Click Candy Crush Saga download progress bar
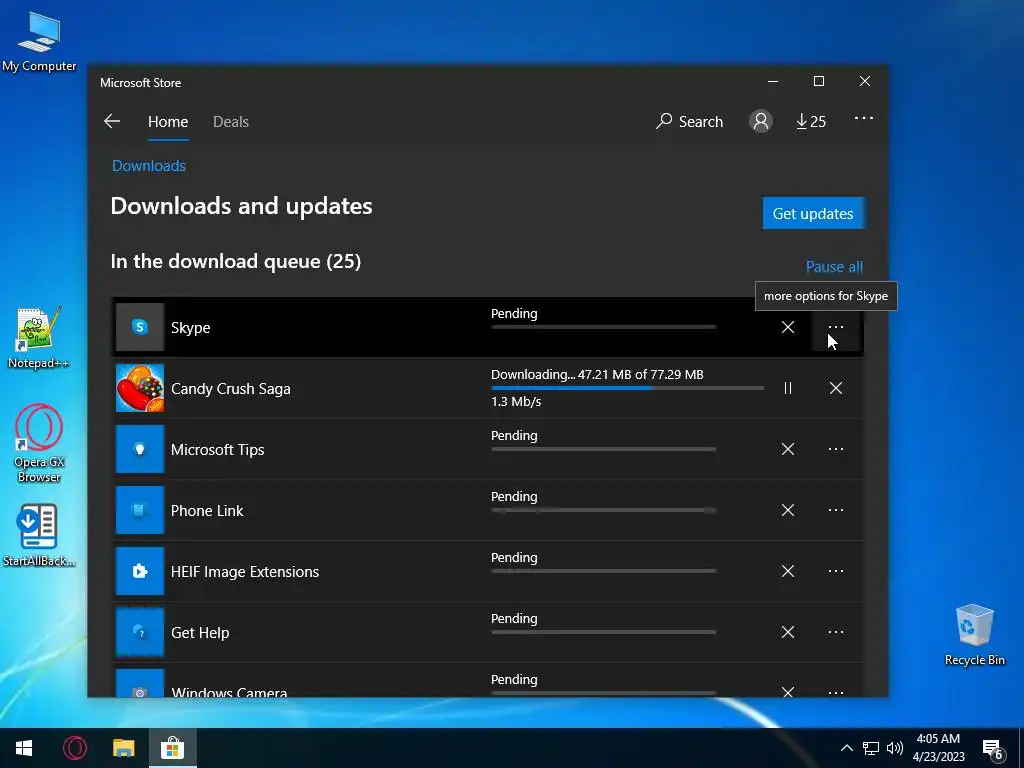The height and width of the screenshot is (768, 1024). pyautogui.click(x=628, y=388)
